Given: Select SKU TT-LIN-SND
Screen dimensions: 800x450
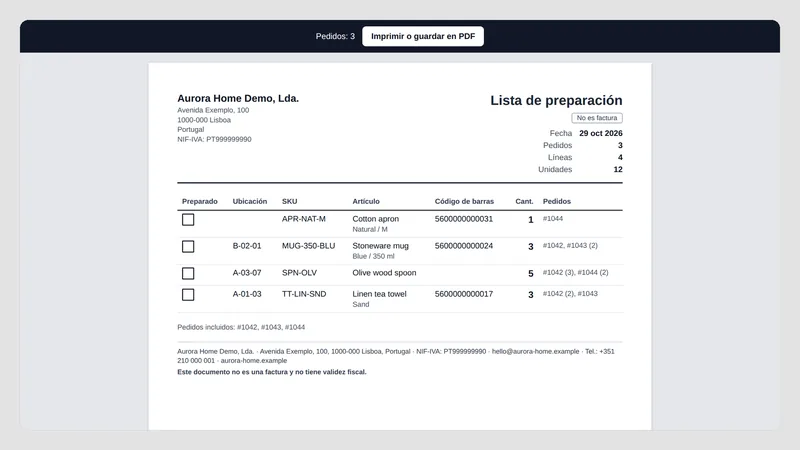Looking at the screenshot, I should [x=304, y=294].
